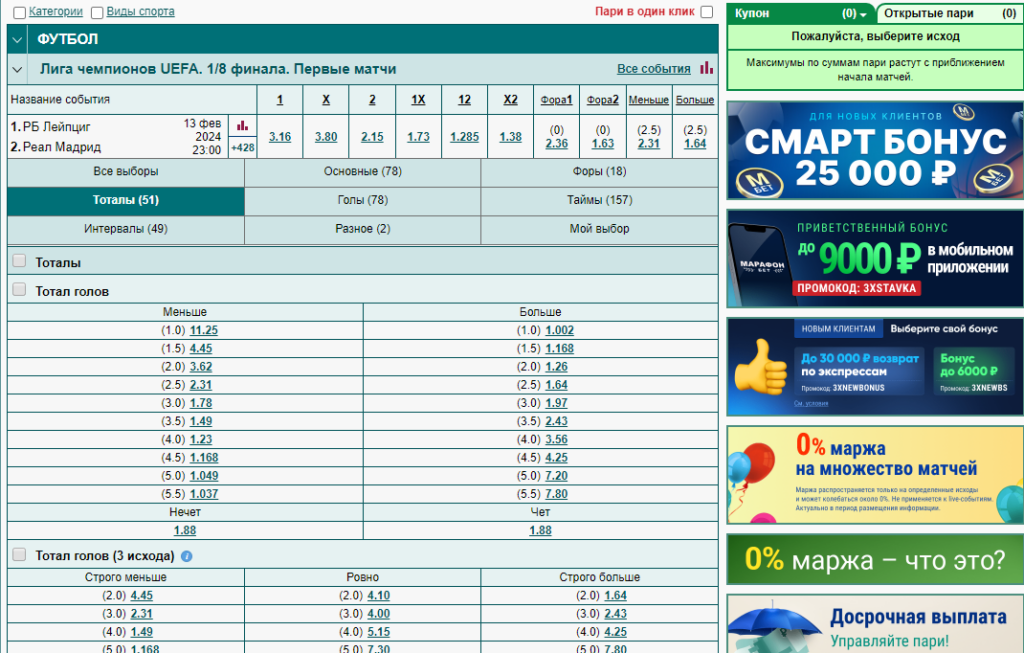Select Меньше (1.5) odds 4.45
Screen dimensions: 1024x653
coord(201,349)
